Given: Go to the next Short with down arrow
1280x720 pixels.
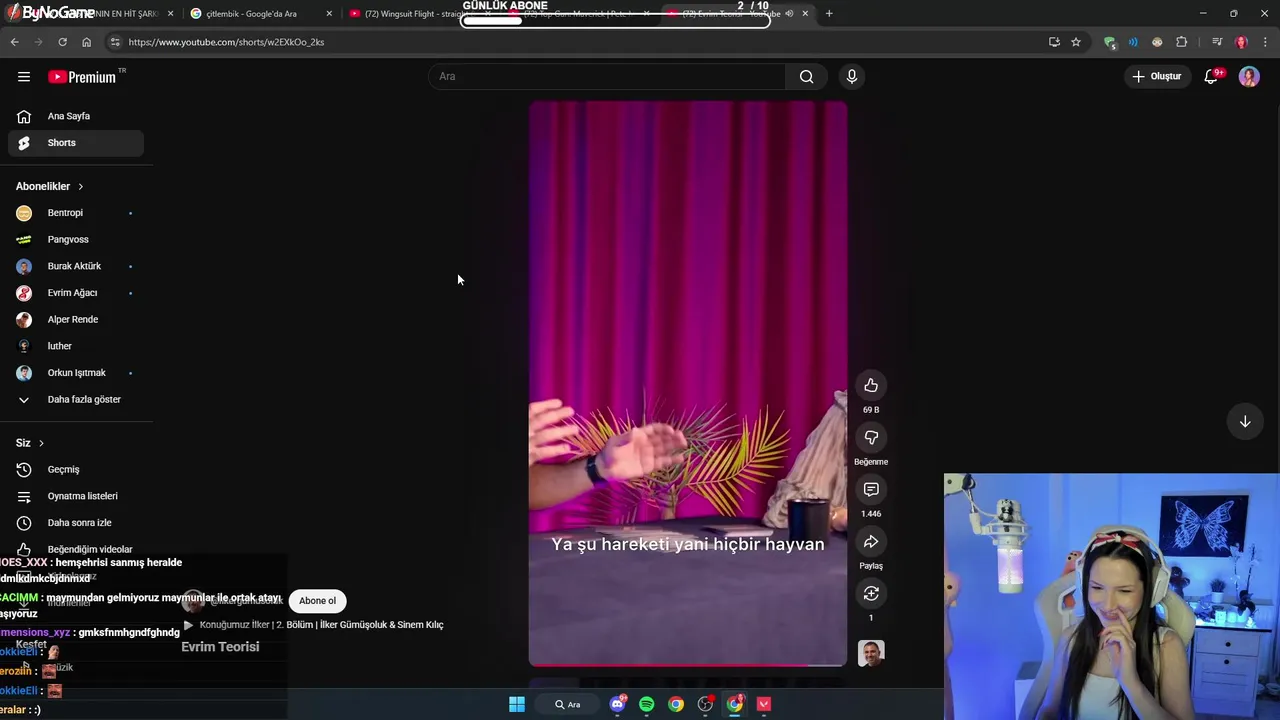Looking at the screenshot, I should coord(1245,422).
